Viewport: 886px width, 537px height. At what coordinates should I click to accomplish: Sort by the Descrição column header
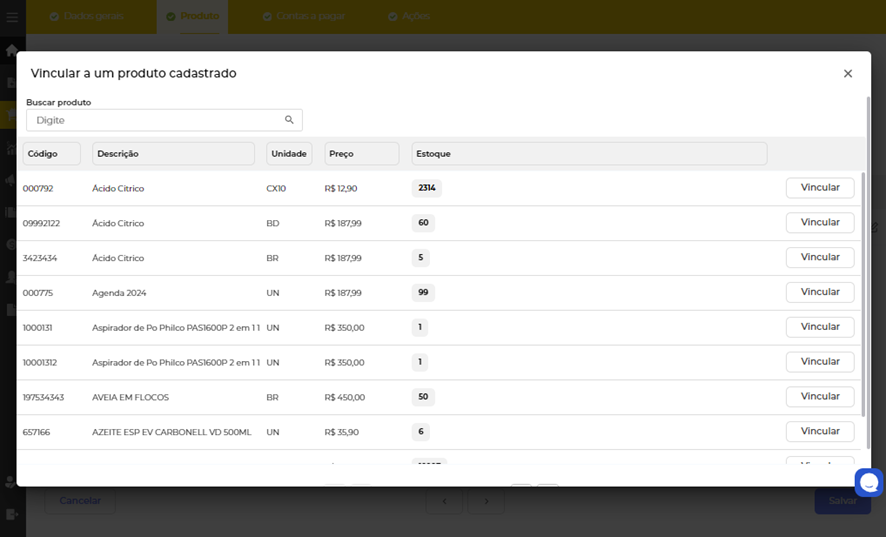coord(173,154)
